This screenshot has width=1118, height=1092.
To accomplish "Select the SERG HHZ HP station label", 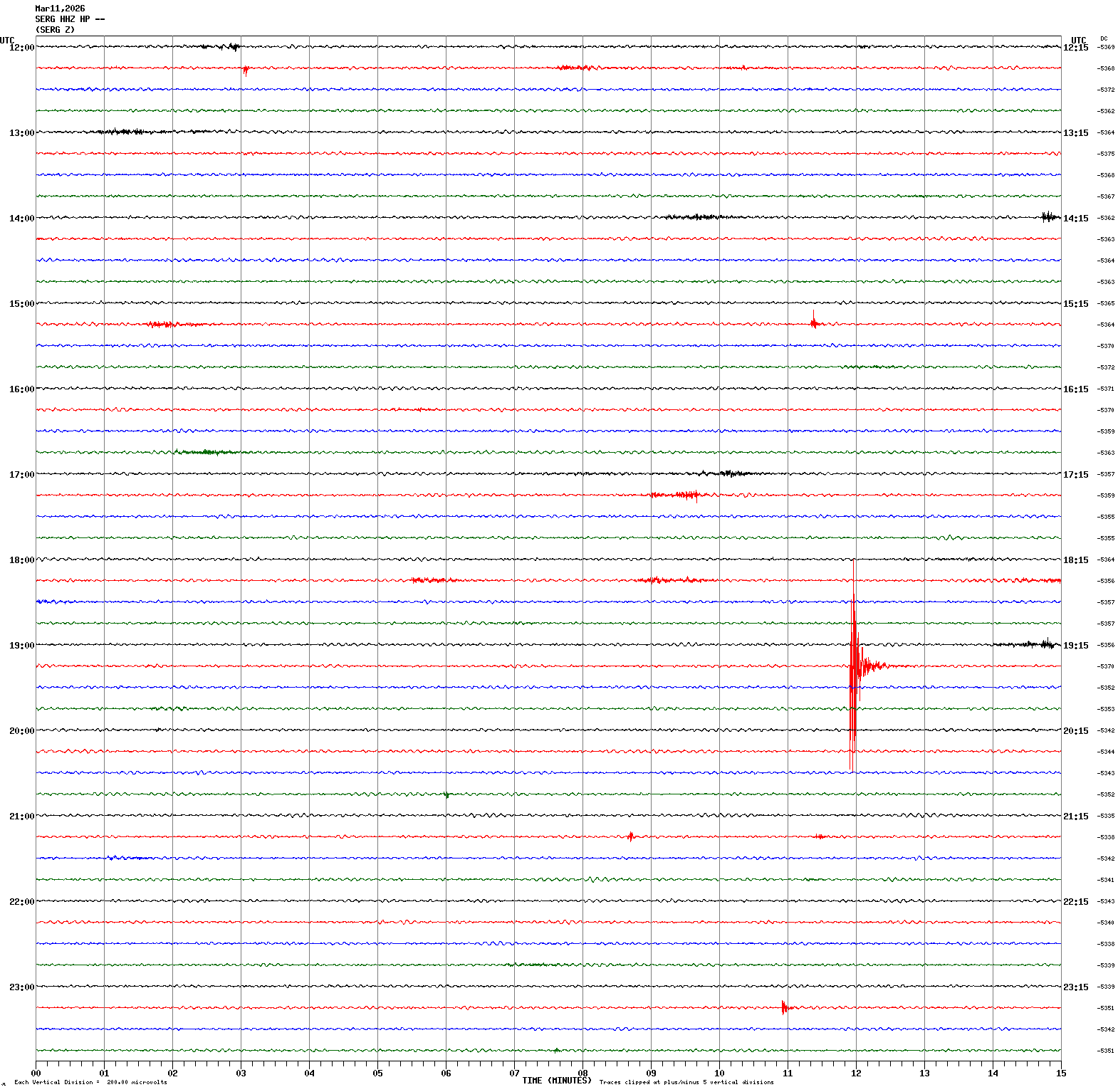I will (70, 19).
